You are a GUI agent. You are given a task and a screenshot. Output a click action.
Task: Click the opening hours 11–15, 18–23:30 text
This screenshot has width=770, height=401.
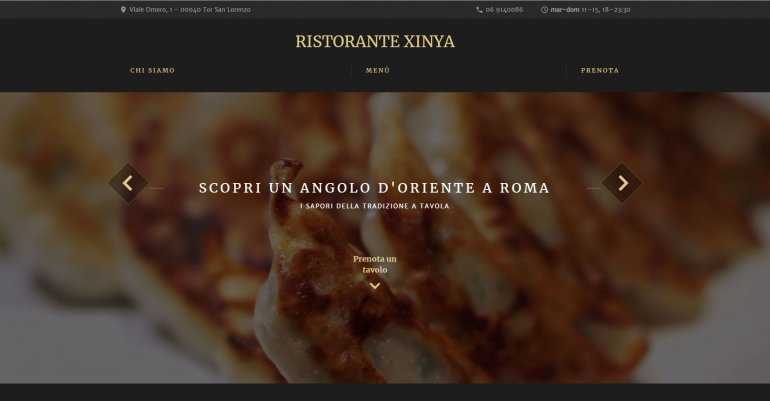605,10
